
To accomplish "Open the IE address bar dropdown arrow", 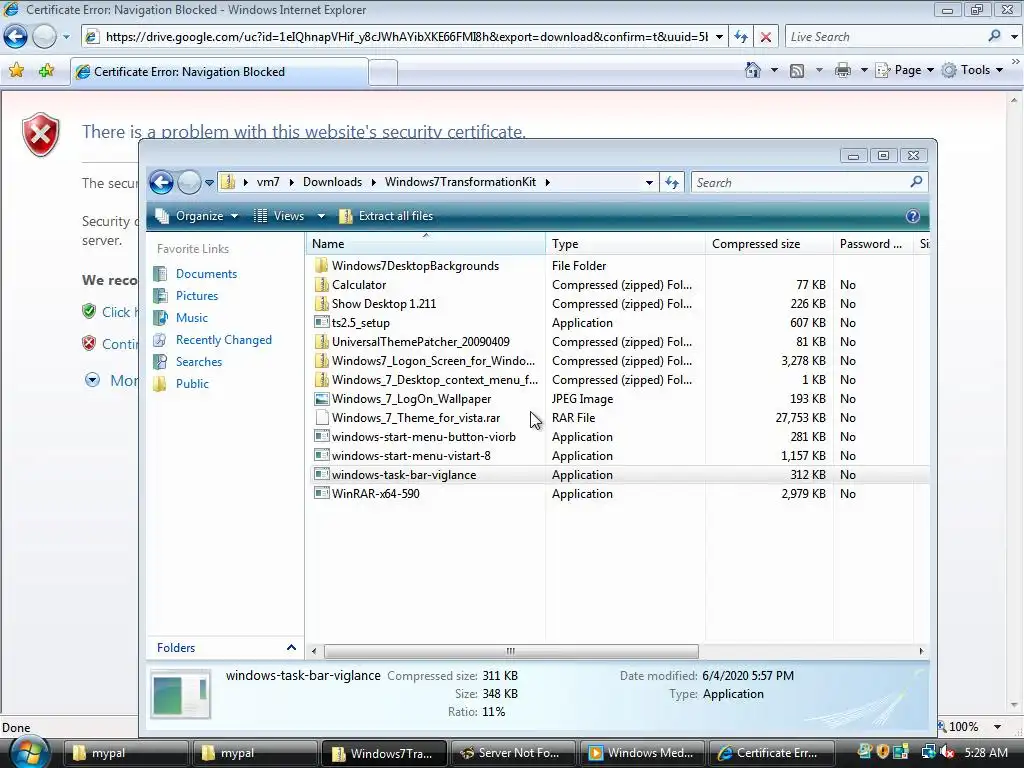I will click(719, 37).
